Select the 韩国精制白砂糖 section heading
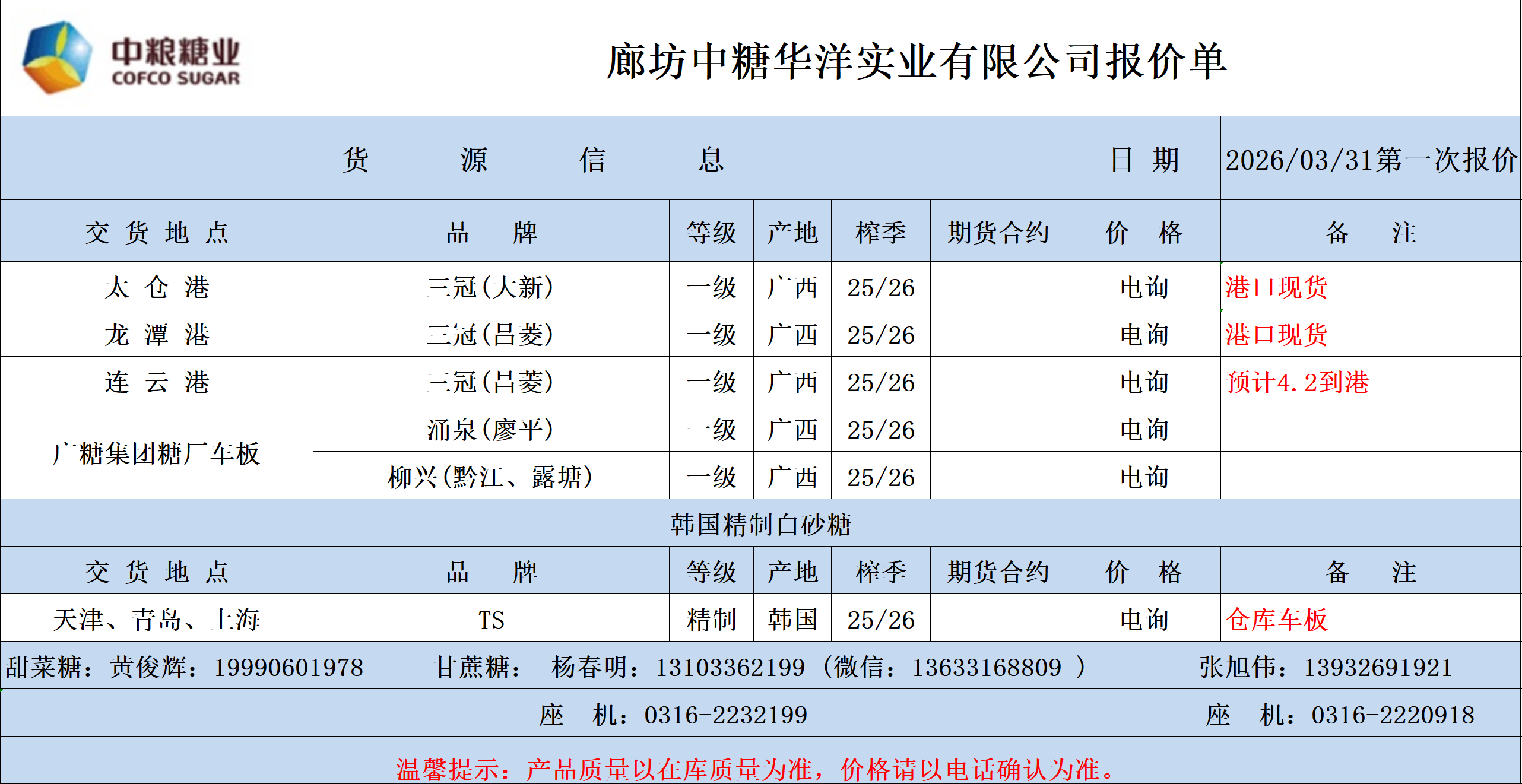1522x784 pixels. point(761,523)
